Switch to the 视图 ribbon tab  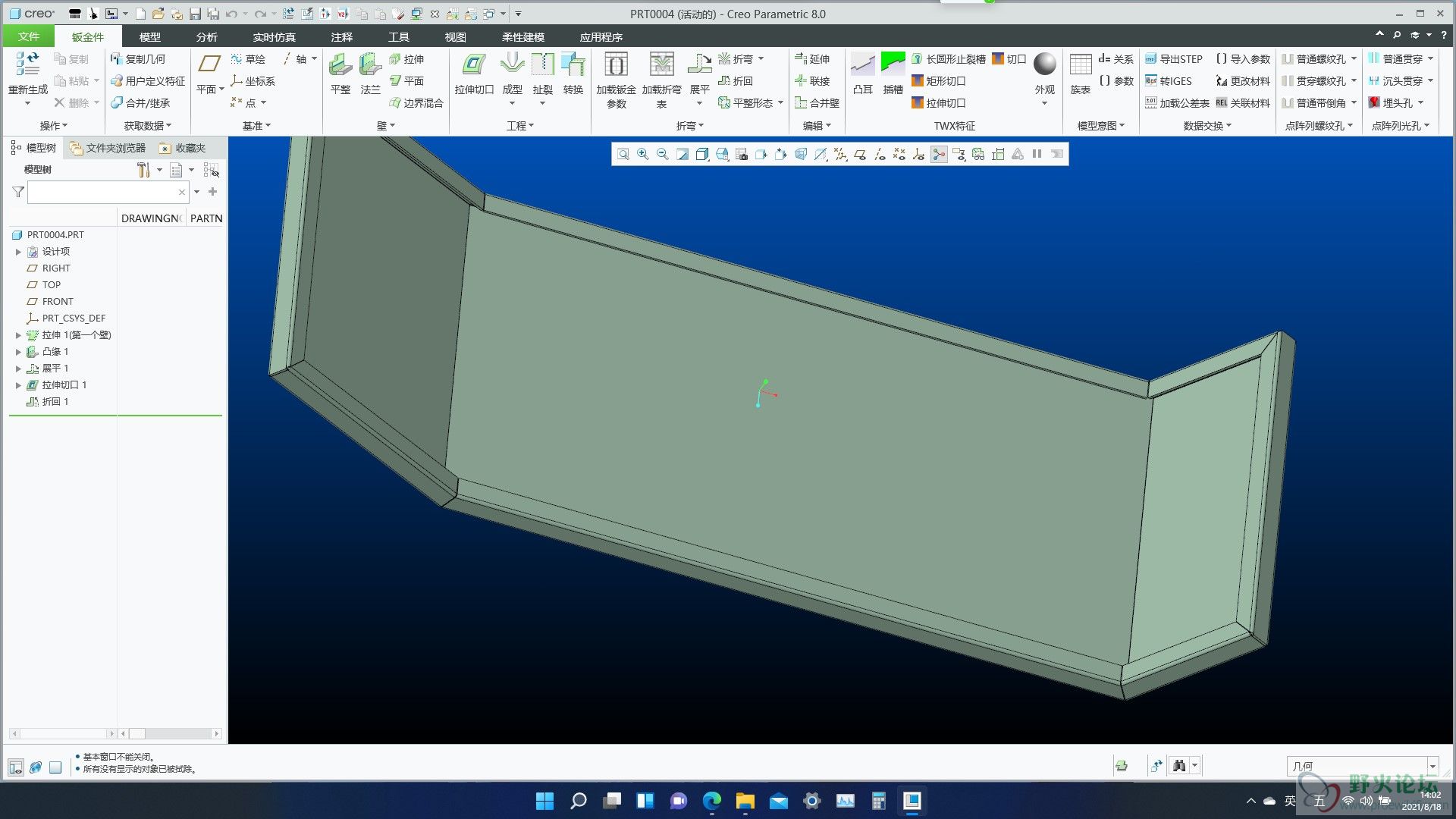tap(455, 36)
